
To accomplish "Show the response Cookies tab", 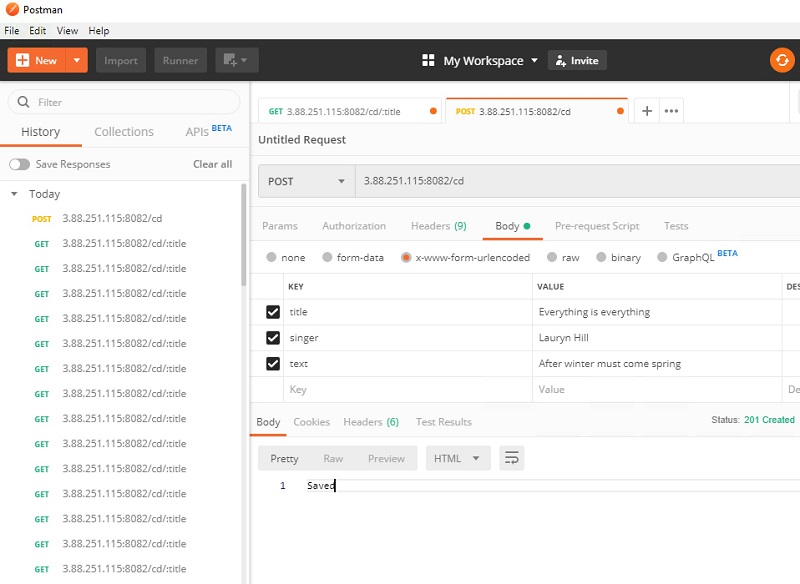I will (311, 422).
